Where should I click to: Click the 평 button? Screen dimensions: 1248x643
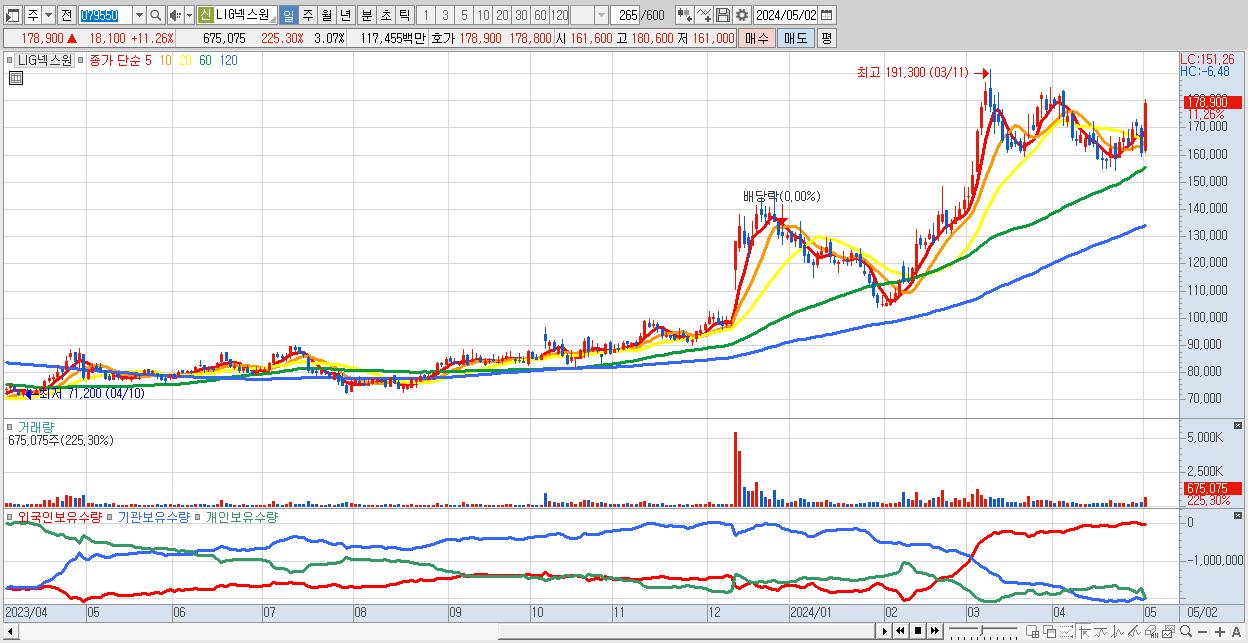[x=826, y=38]
